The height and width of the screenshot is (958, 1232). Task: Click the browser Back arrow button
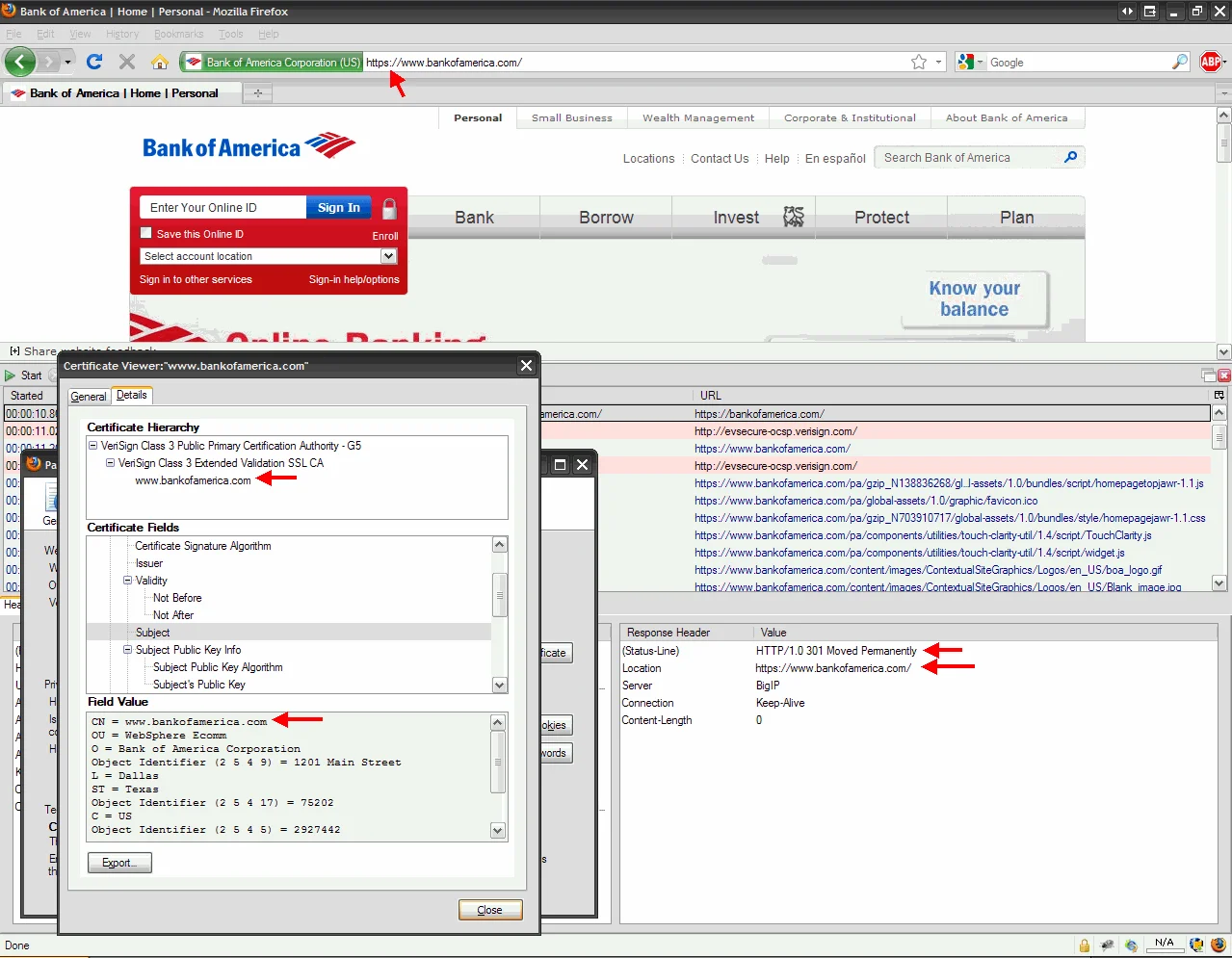tap(20, 62)
